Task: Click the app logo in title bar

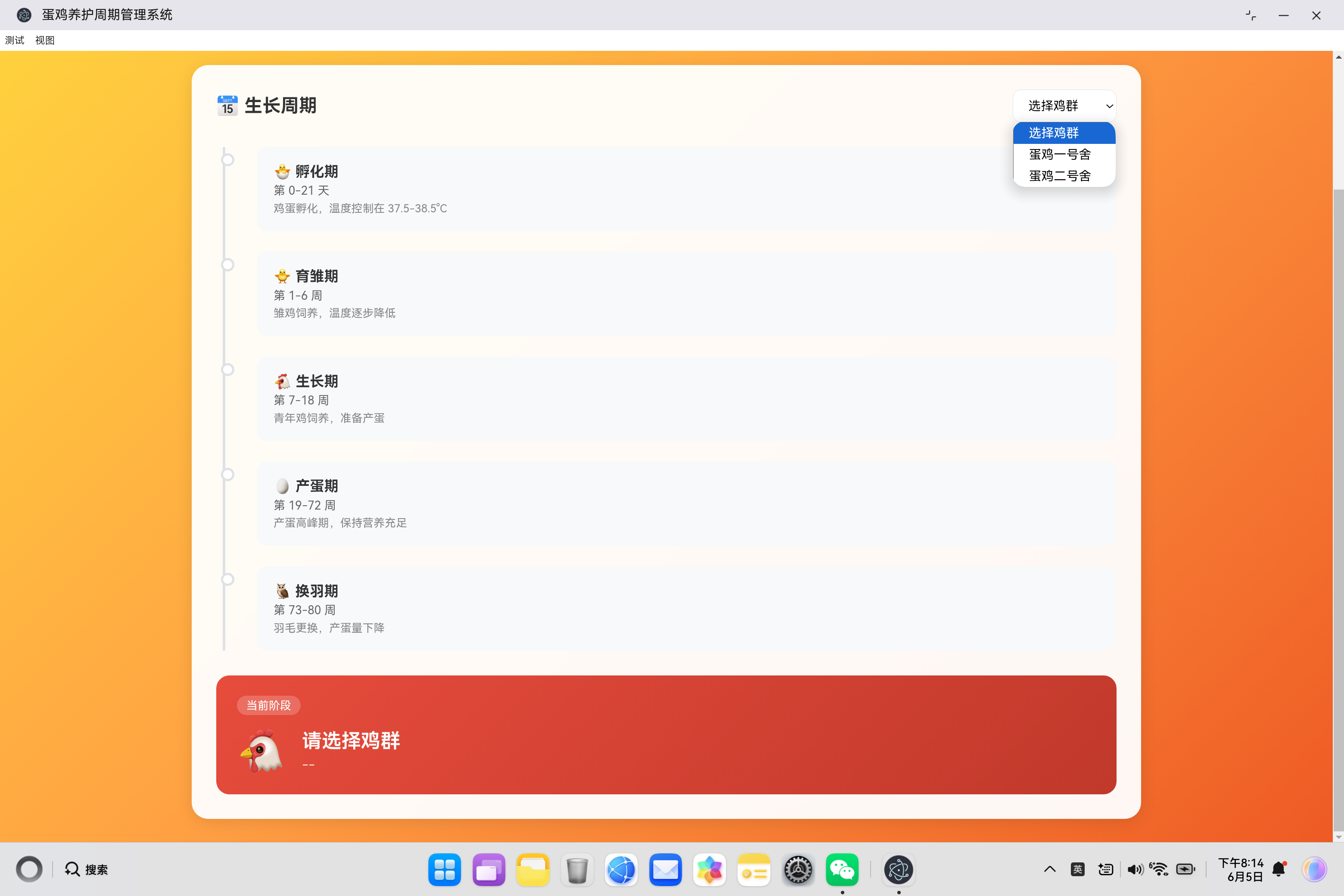Action: point(24,15)
